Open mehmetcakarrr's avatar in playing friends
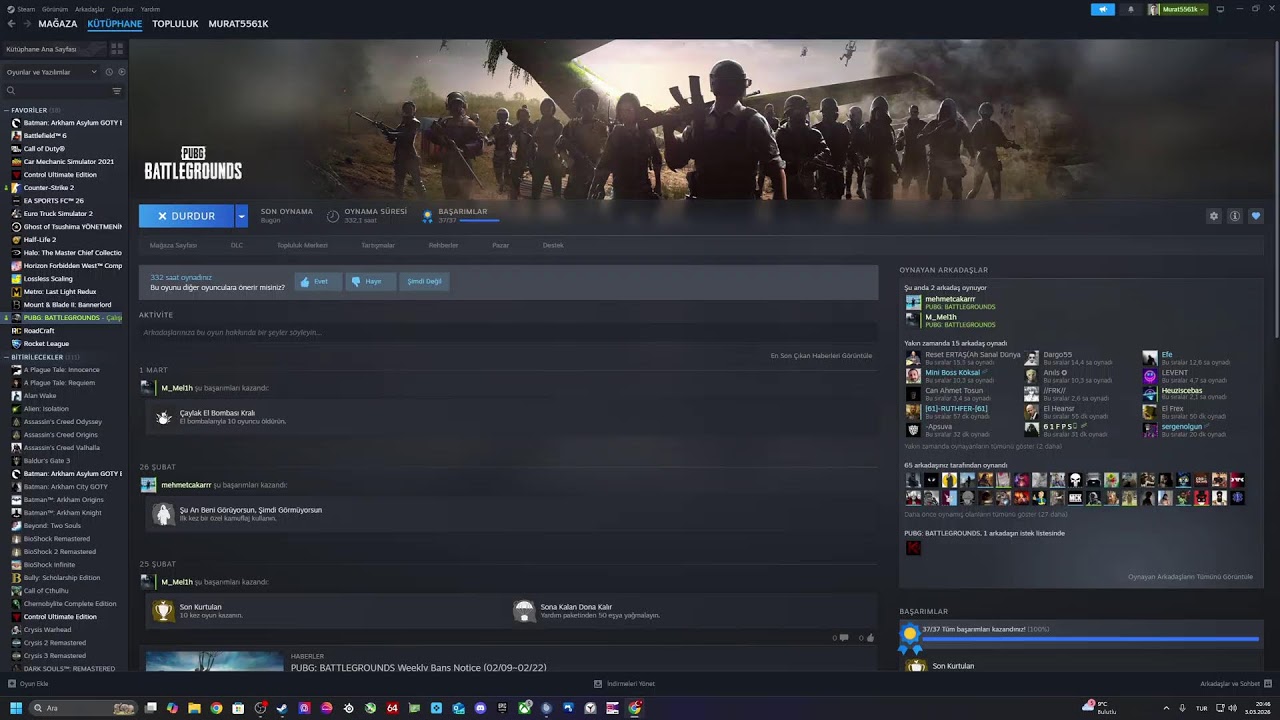Screen dimensions: 1280x720 tap(913, 302)
